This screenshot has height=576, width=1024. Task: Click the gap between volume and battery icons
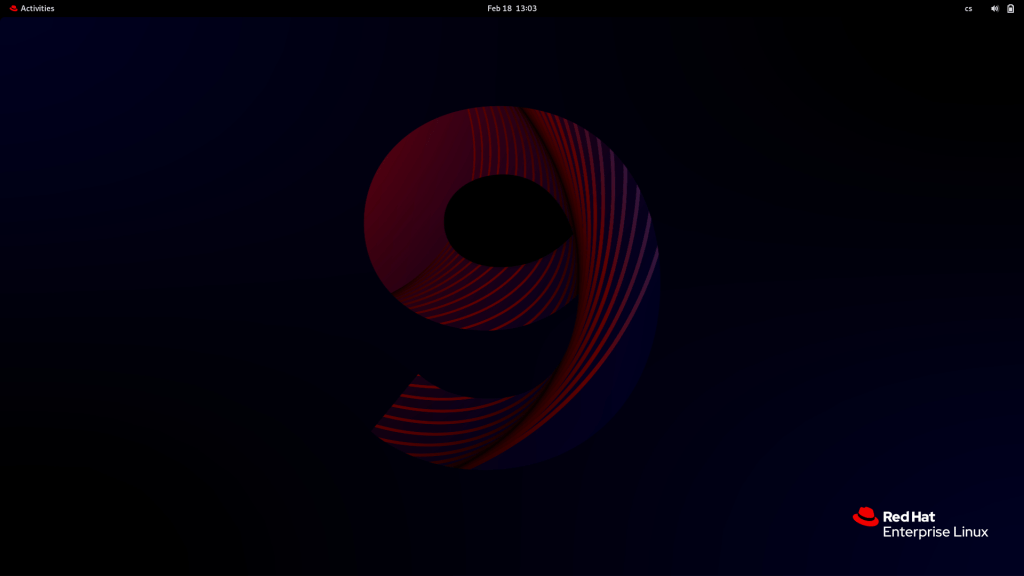click(1002, 8)
